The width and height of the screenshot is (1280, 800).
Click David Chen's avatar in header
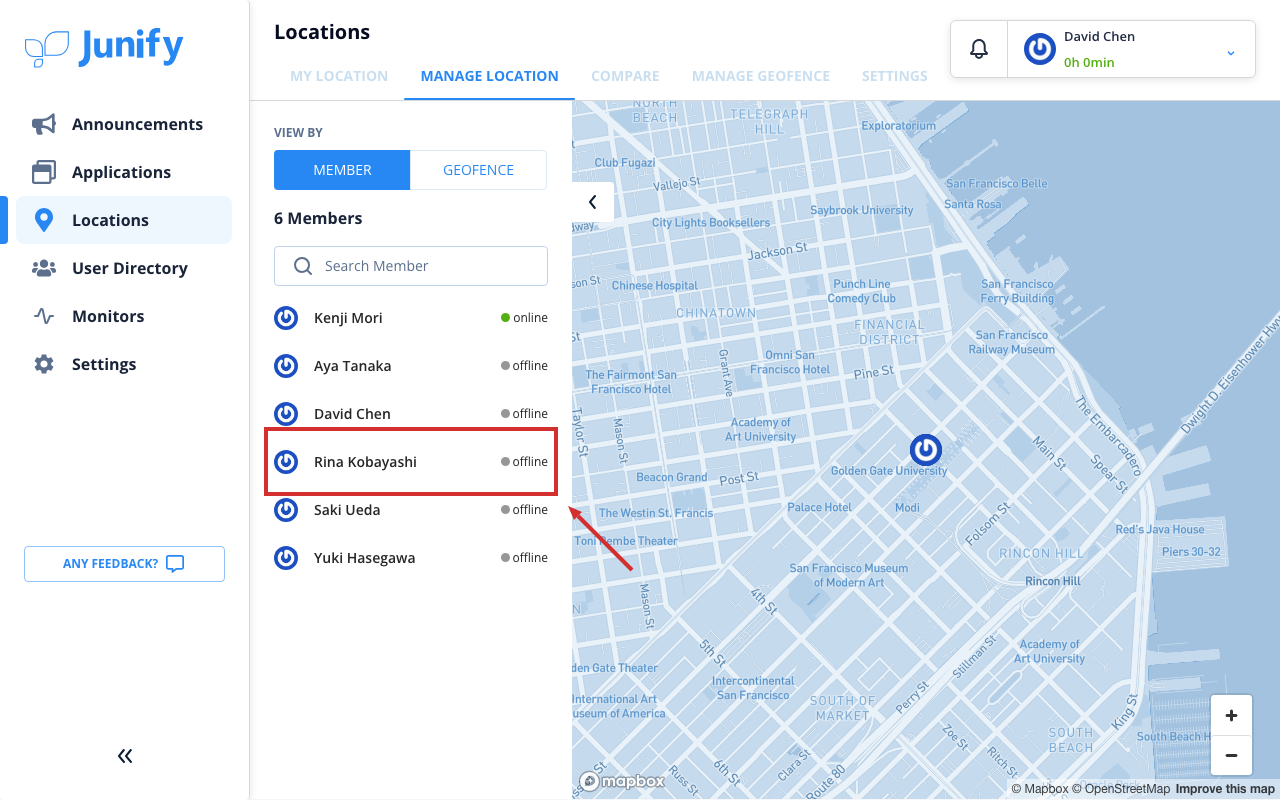click(x=1040, y=49)
